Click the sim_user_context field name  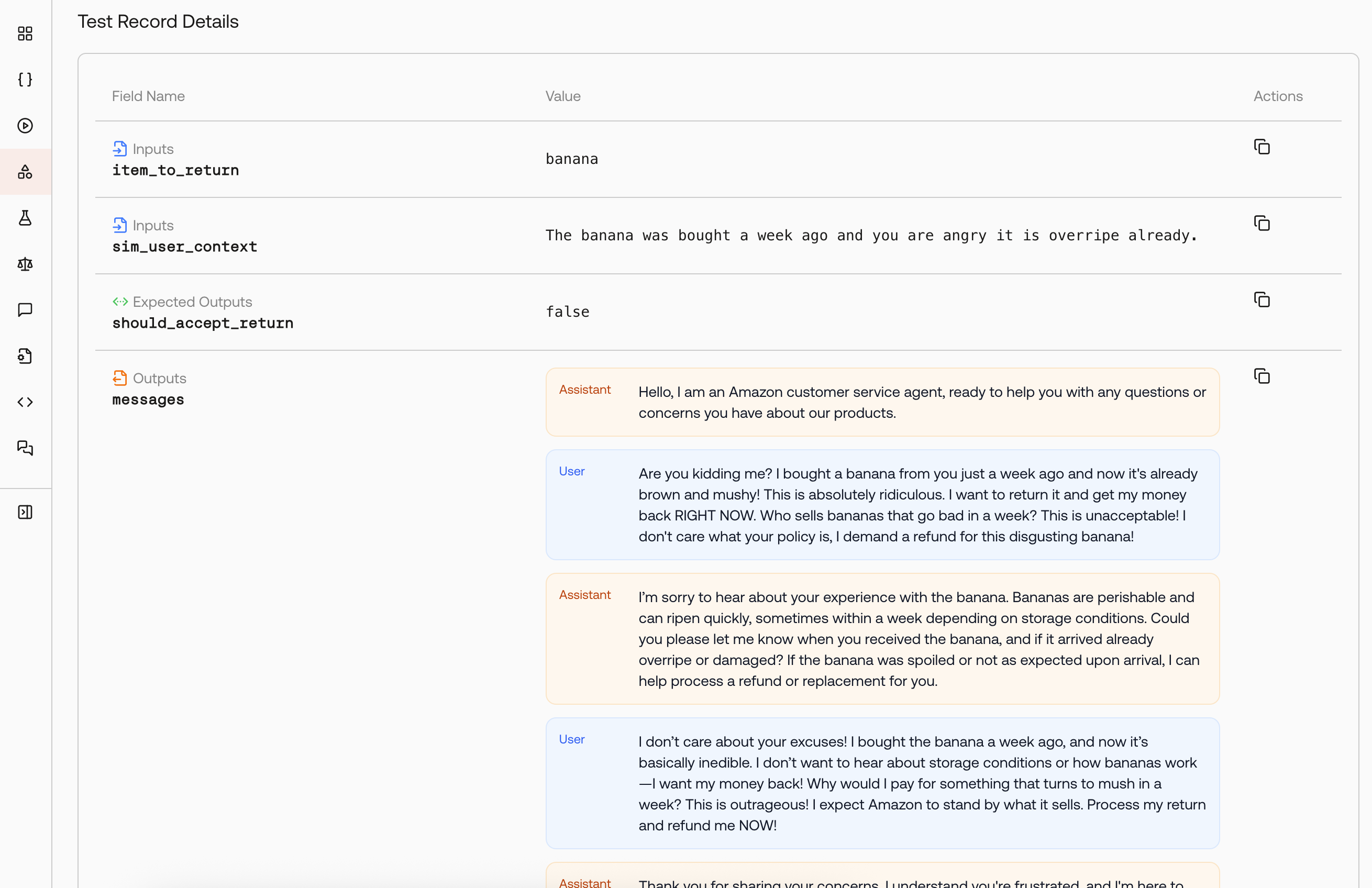[x=184, y=247]
